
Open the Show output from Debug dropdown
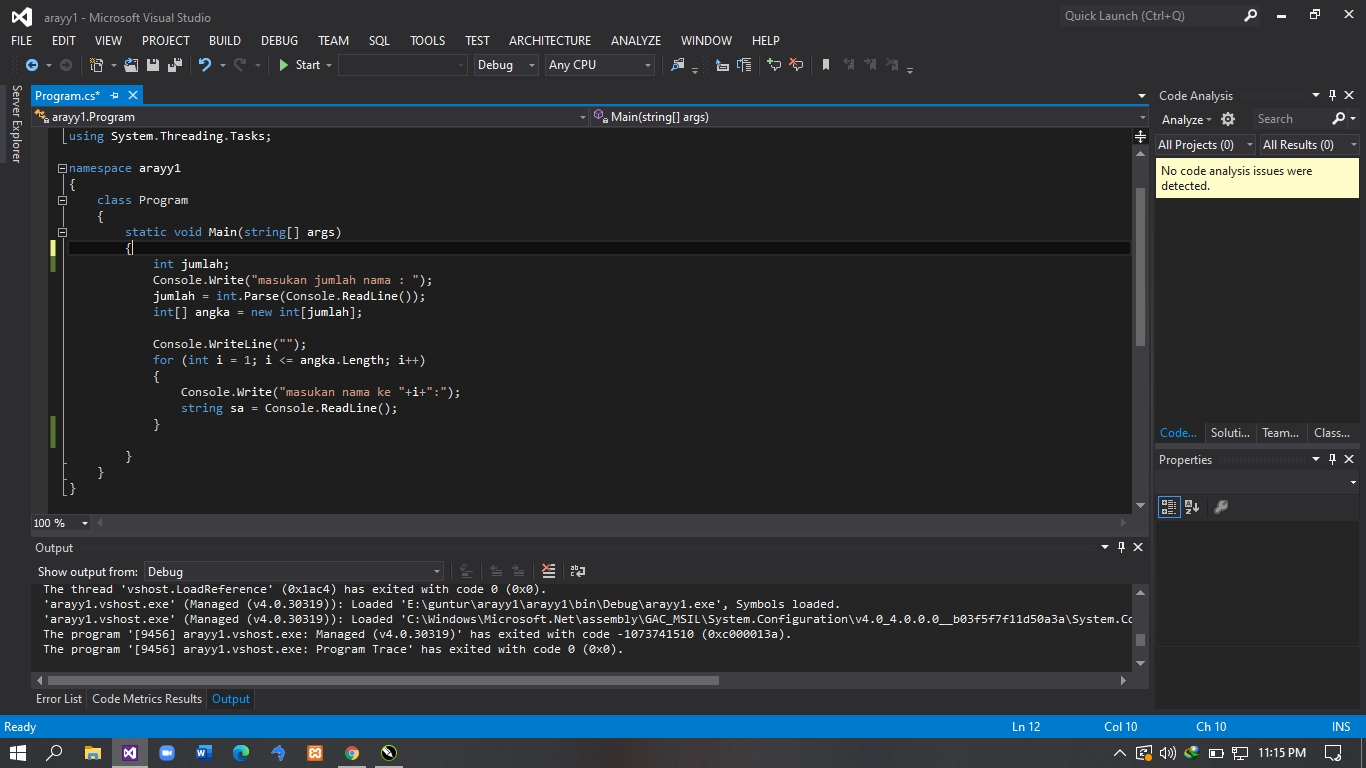pyautogui.click(x=294, y=571)
